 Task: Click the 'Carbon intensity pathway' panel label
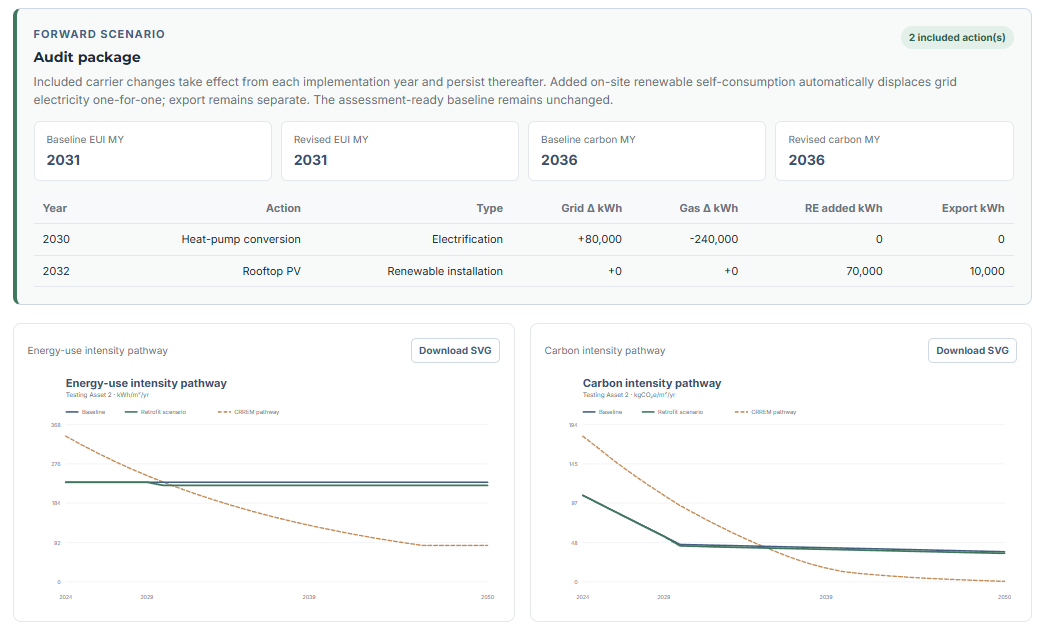coord(605,351)
